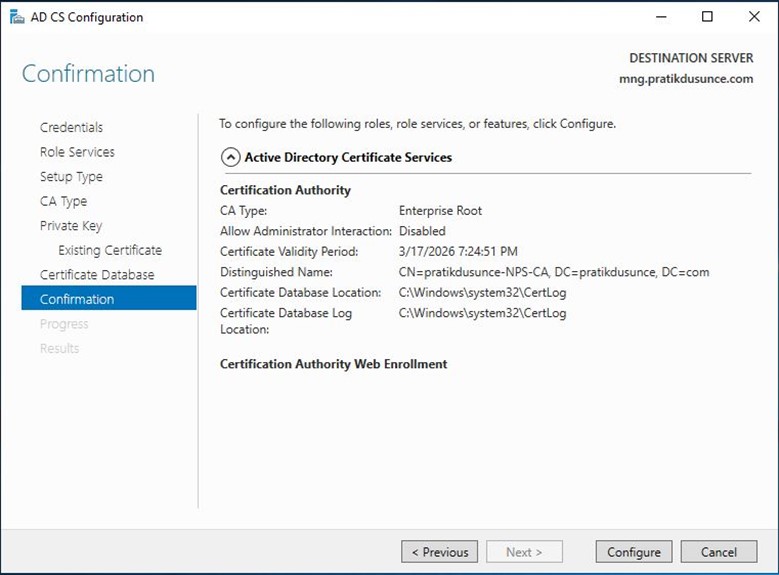
Task: Jump to the CA Type page
Action: [x=63, y=201]
